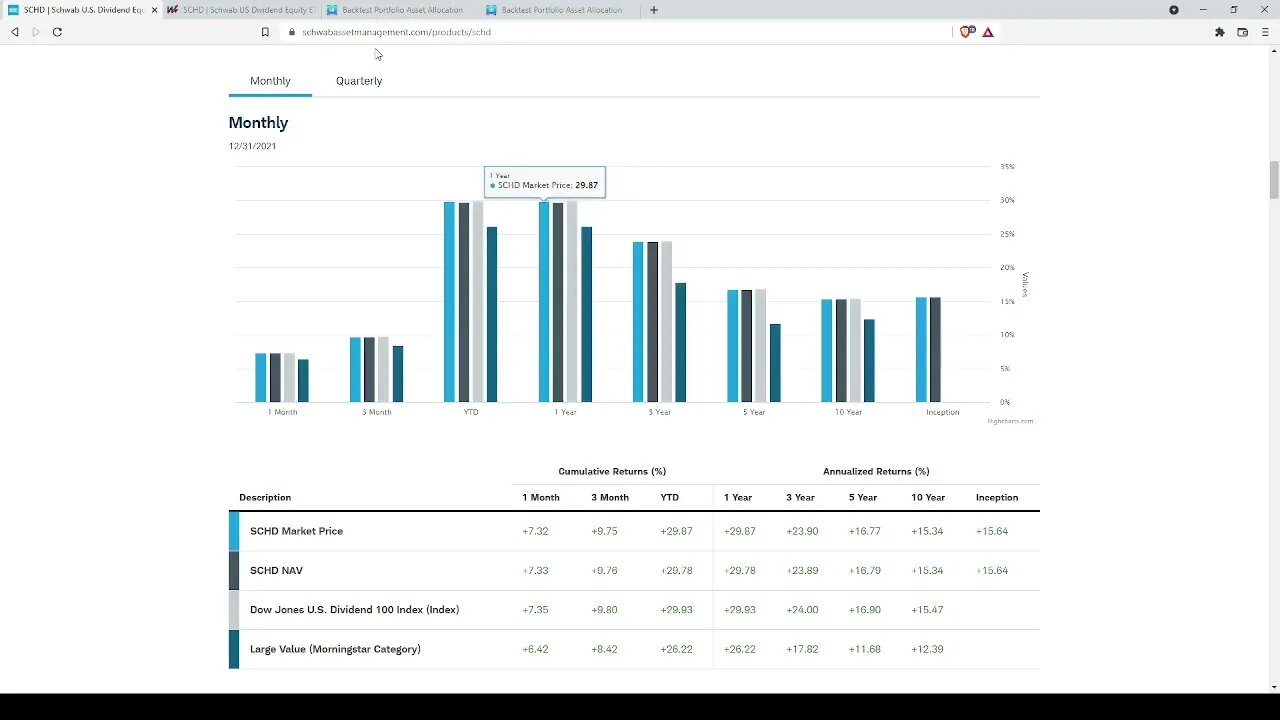
Task: Click the Monthly section heading
Action: point(258,123)
